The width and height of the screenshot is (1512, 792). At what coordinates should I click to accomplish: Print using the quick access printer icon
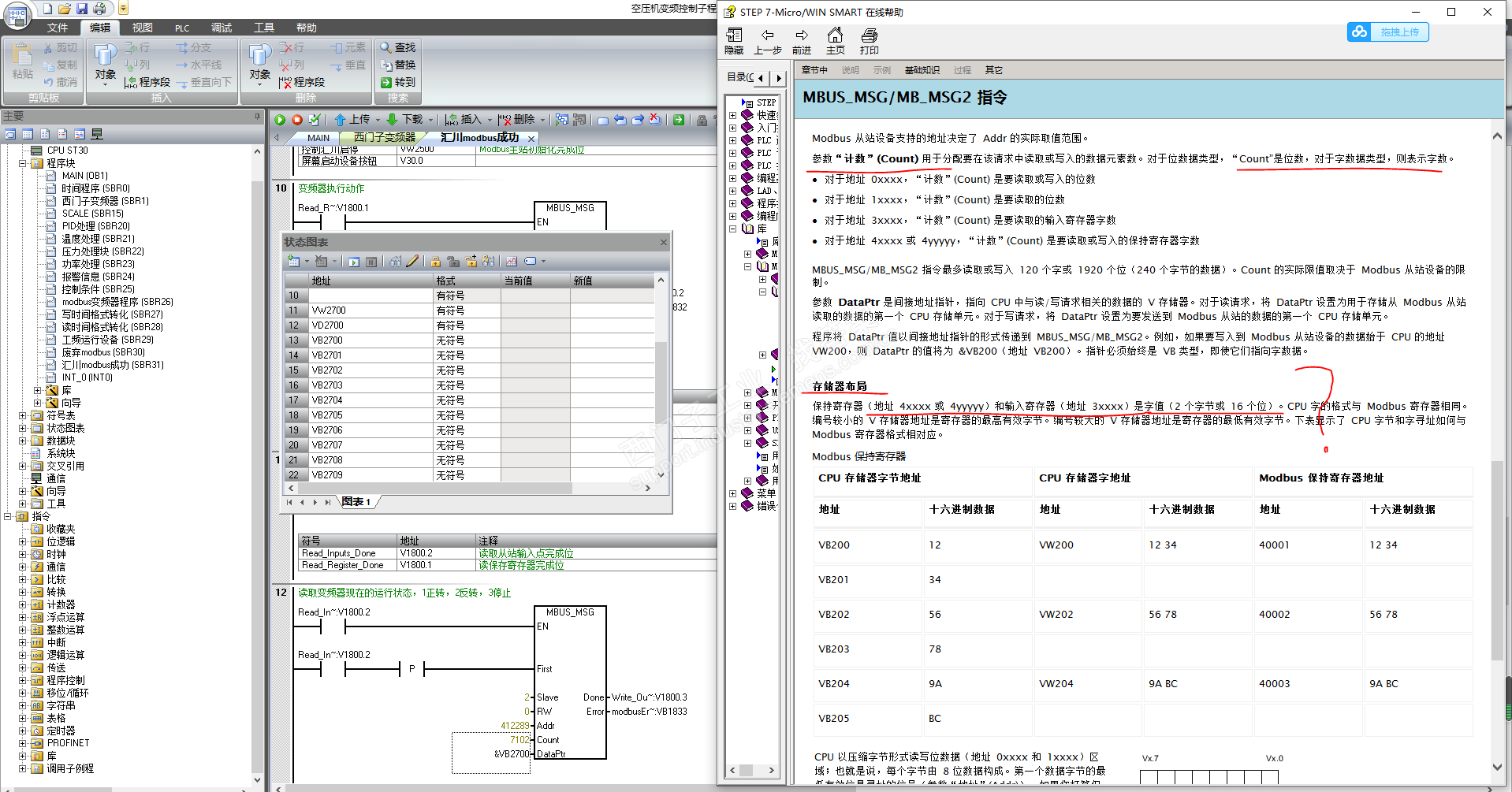[x=99, y=9]
